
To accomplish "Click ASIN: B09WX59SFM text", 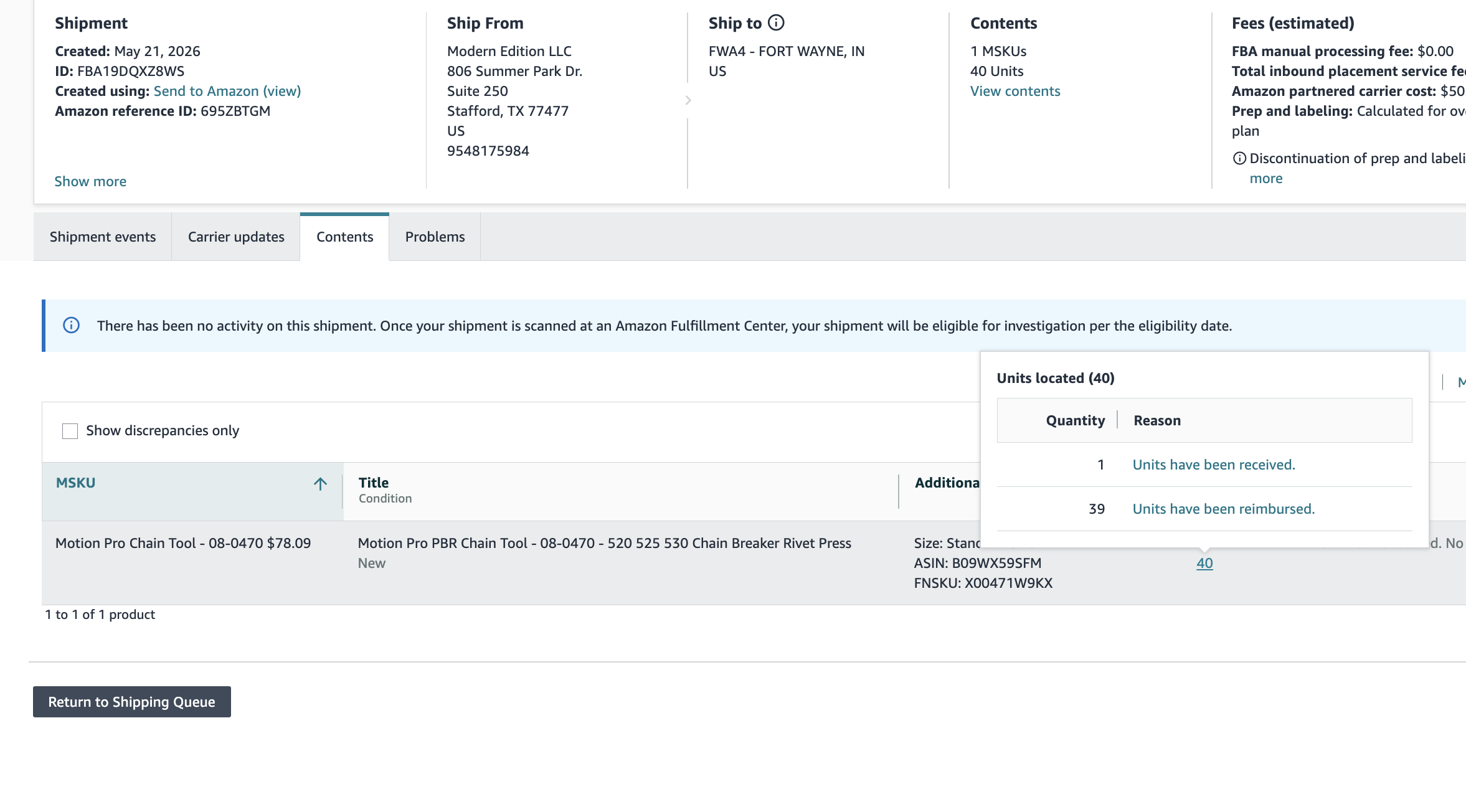I will click(978, 563).
